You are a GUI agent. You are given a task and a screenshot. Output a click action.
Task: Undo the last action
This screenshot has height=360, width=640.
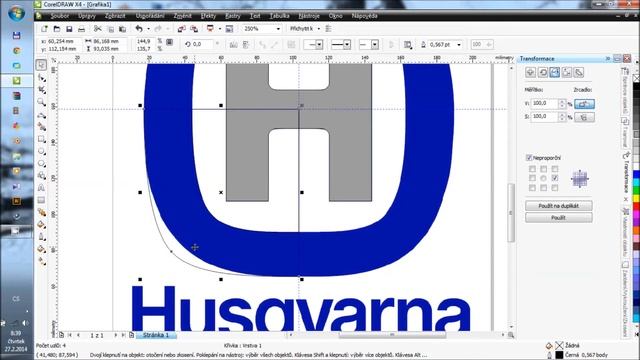point(139,29)
